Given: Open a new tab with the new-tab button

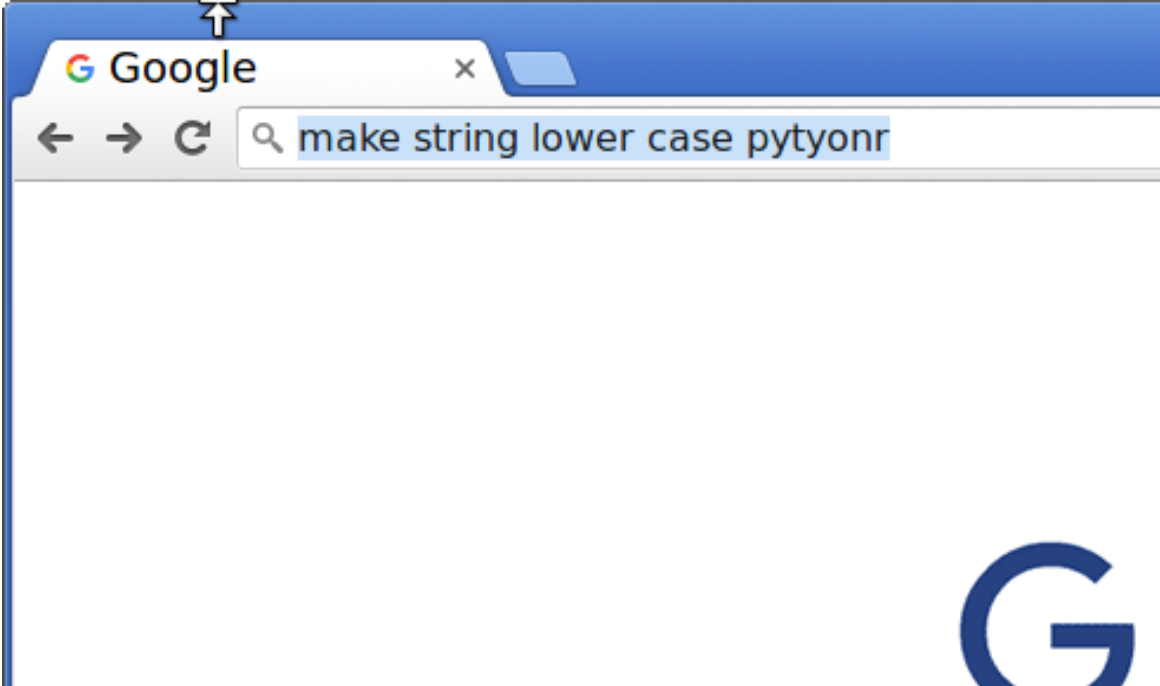Looking at the screenshot, I should click(541, 68).
